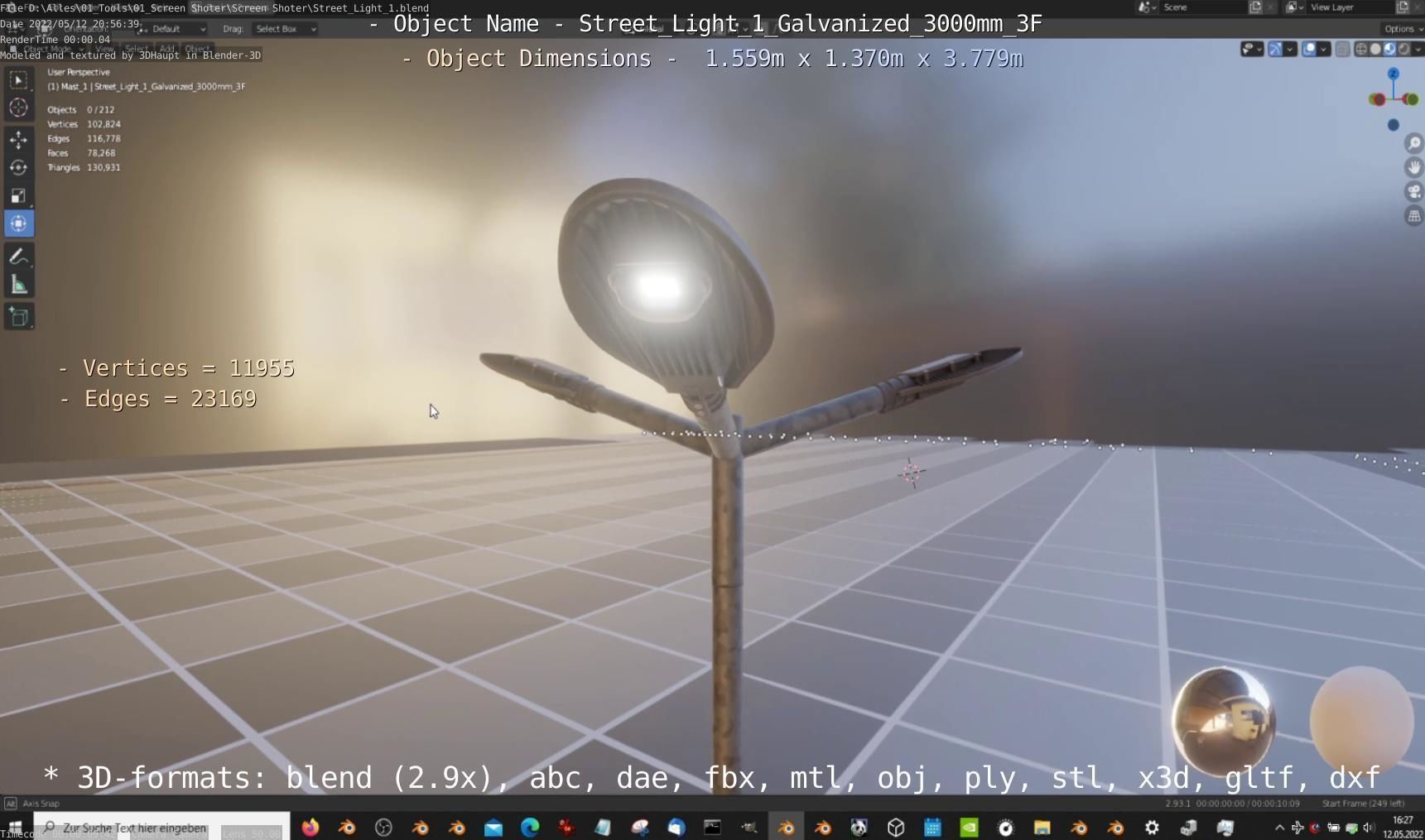Open the view layer browse dropdown icon
The width and height of the screenshot is (1425, 840).
[1294, 7]
